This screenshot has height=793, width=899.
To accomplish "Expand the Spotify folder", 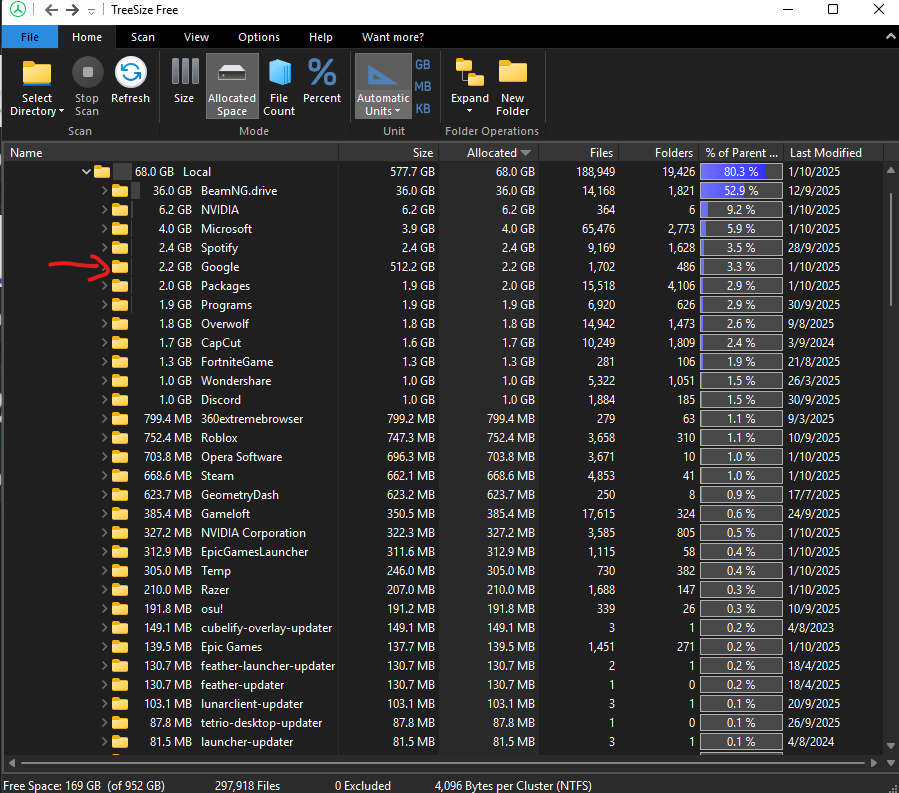I will (104, 248).
